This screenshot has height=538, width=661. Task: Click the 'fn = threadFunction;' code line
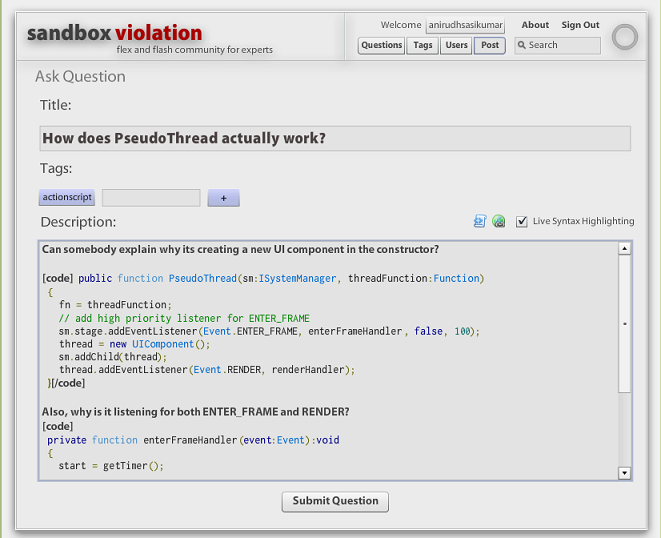[x=115, y=304]
